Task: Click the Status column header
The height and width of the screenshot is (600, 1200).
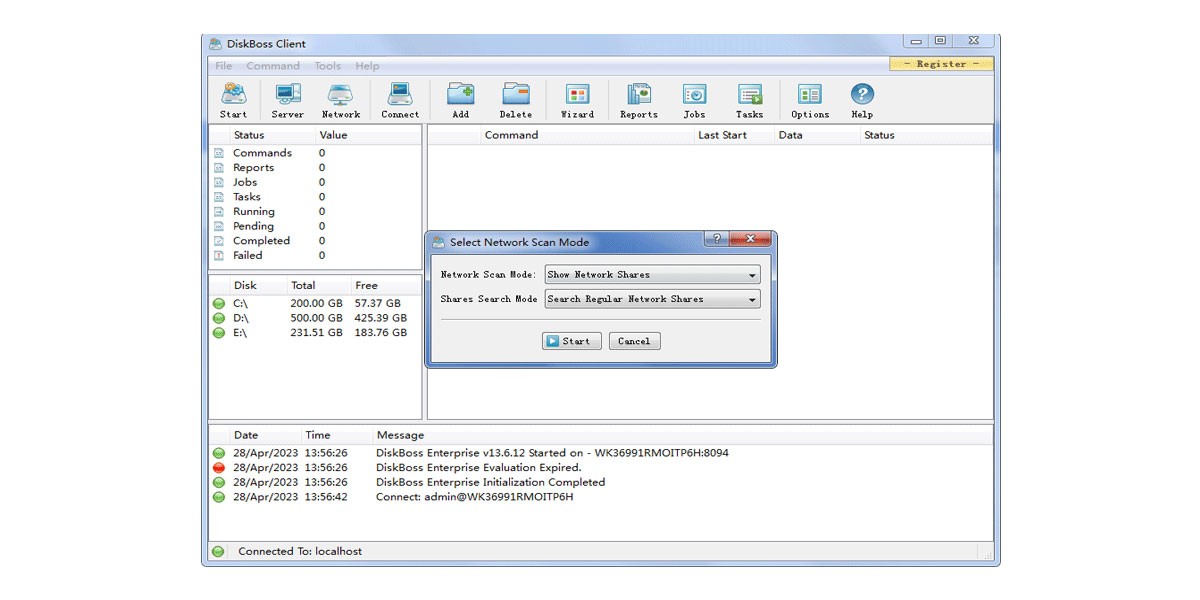Action: tap(249, 135)
